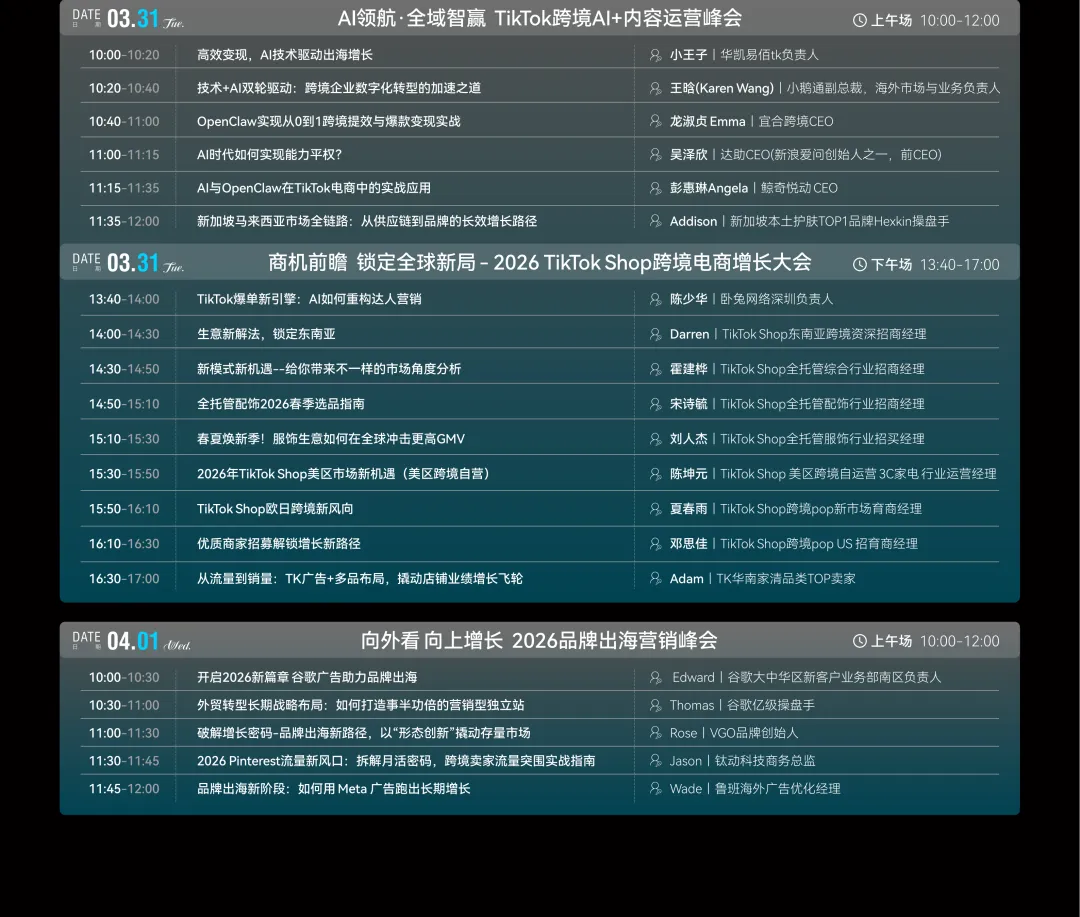This screenshot has height=917, width=1080.
Task: Select the 向外看 向上增长 2026品牌出海营销峰会 title
Action: click(539, 641)
